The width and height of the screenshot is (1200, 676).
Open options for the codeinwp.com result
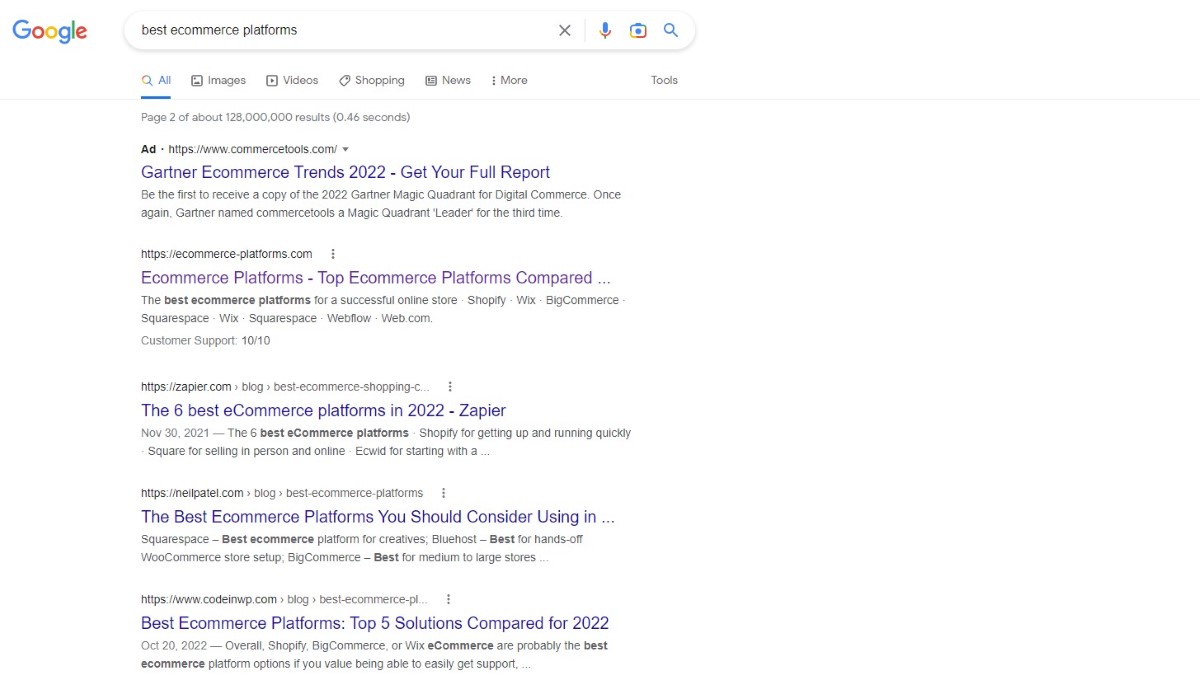point(448,600)
